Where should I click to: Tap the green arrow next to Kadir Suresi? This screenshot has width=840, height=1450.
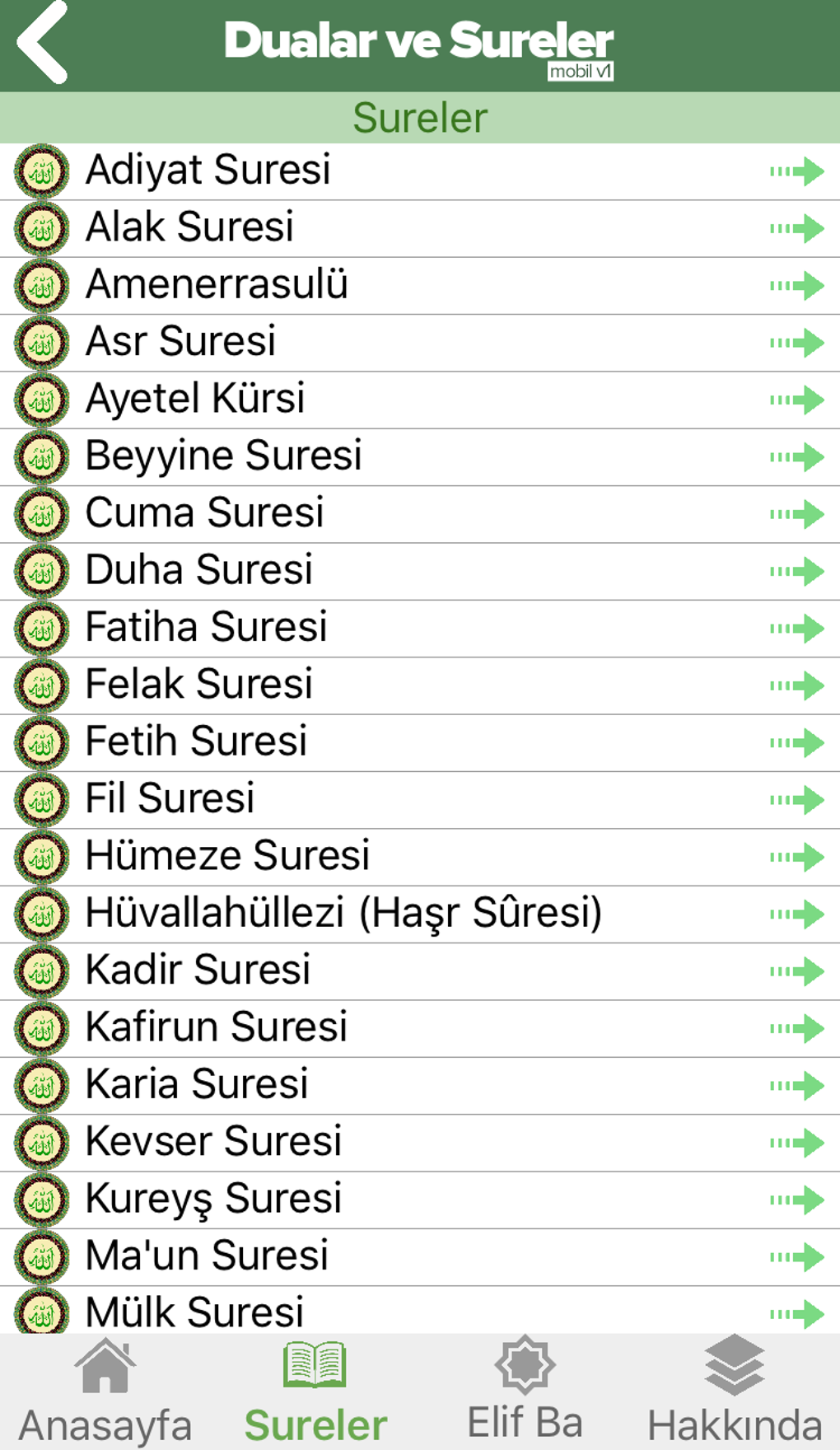796,970
